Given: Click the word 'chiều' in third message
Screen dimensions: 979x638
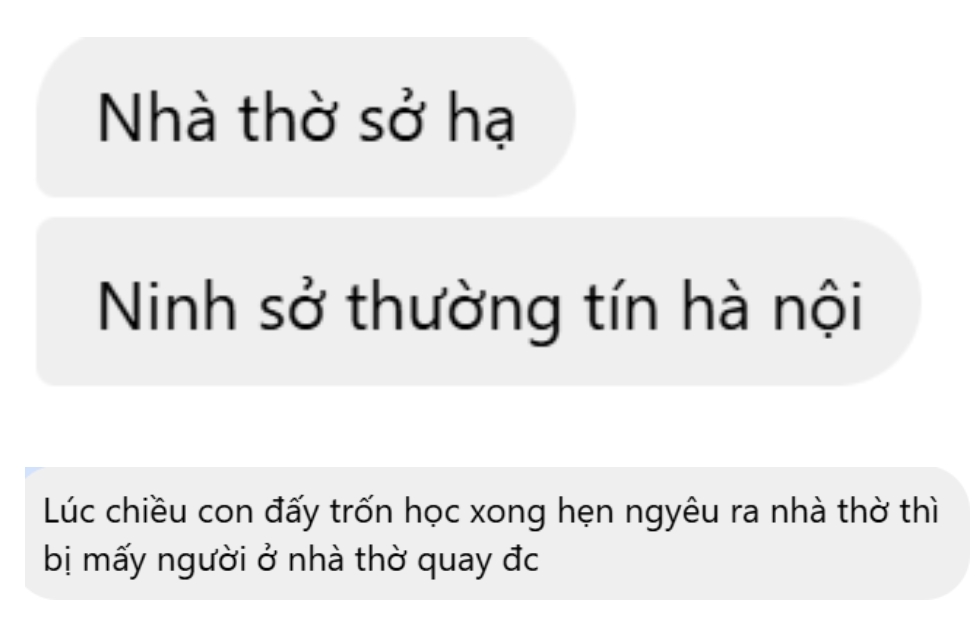Looking at the screenshot, I should coord(146,511).
